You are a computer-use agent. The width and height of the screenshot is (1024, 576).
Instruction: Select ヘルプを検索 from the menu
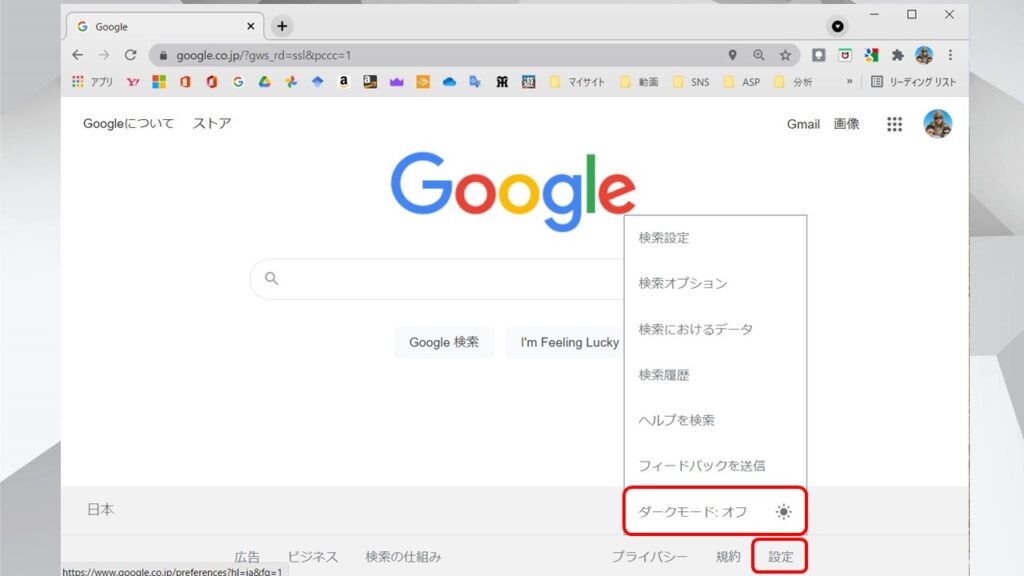coord(715,420)
